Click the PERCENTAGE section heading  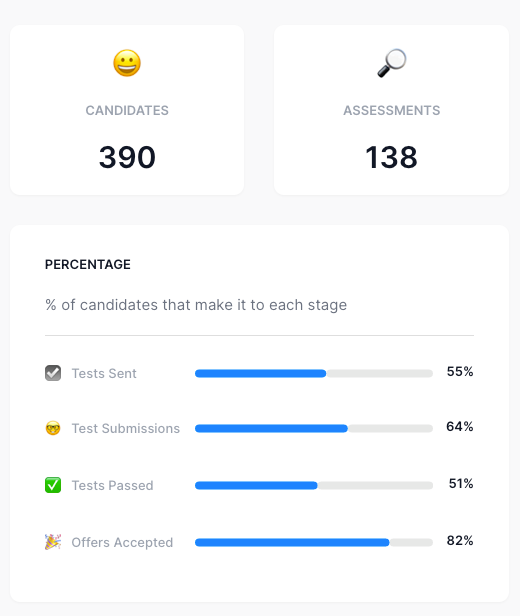pos(88,264)
